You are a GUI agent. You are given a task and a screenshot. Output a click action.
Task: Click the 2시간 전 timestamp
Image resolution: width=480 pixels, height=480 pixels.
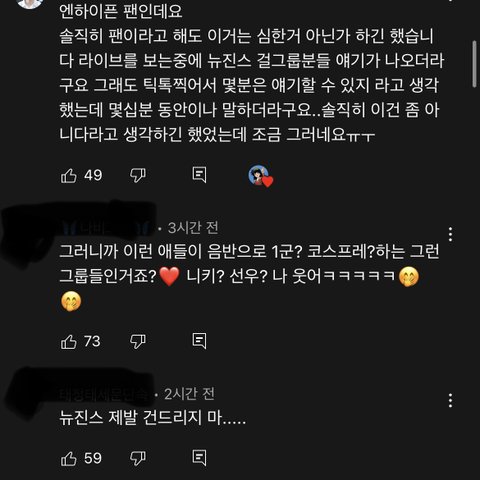pyautogui.click(x=189, y=394)
